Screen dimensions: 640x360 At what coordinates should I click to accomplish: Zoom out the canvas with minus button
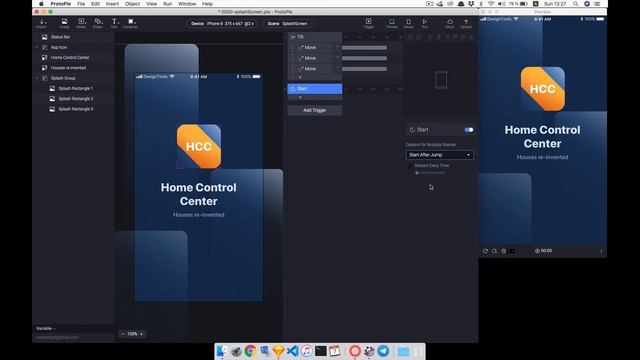tap(123, 334)
